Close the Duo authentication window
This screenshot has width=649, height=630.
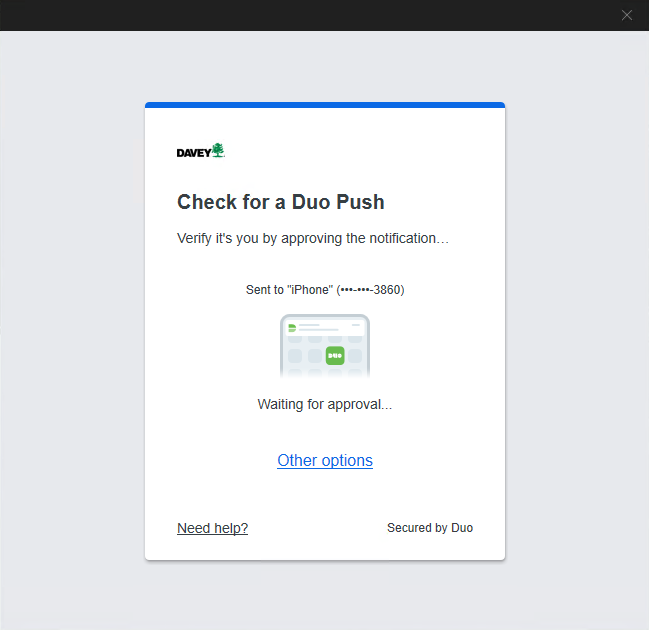tap(627, 15)
